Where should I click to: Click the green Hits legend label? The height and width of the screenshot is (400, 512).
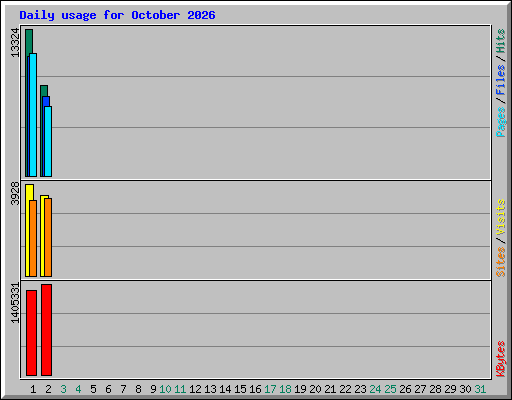(500, 41)
